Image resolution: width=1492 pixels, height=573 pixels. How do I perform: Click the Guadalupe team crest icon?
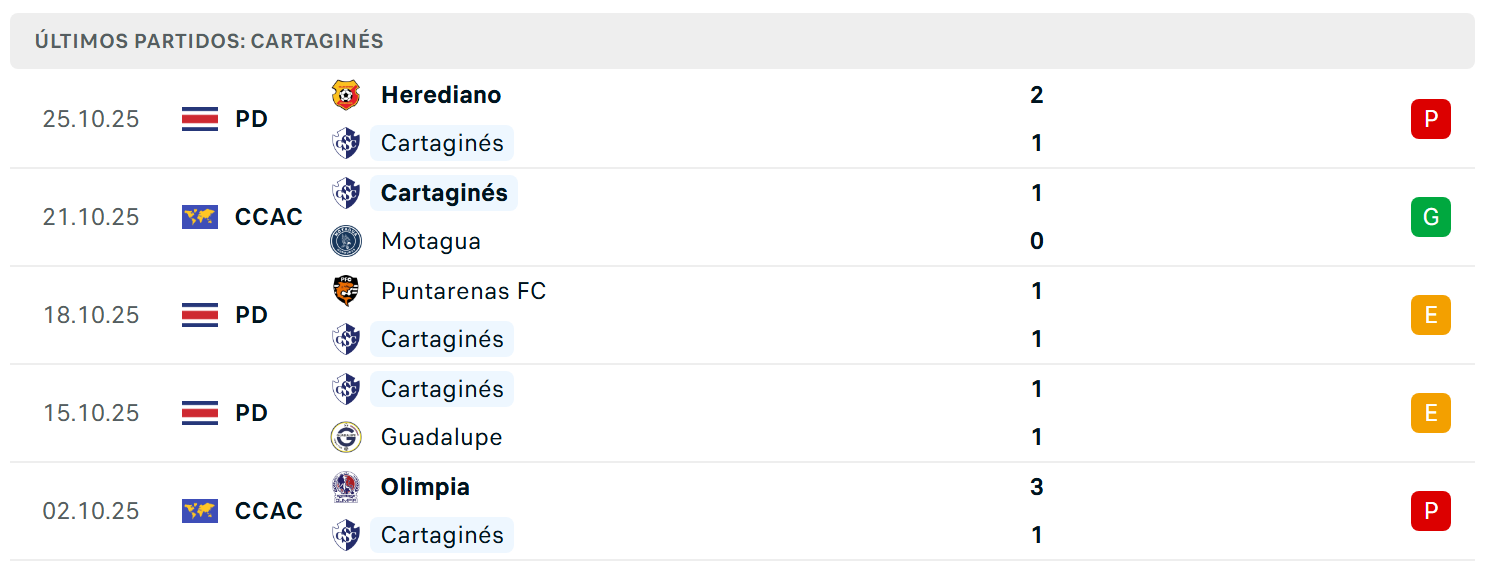point(346,437)
